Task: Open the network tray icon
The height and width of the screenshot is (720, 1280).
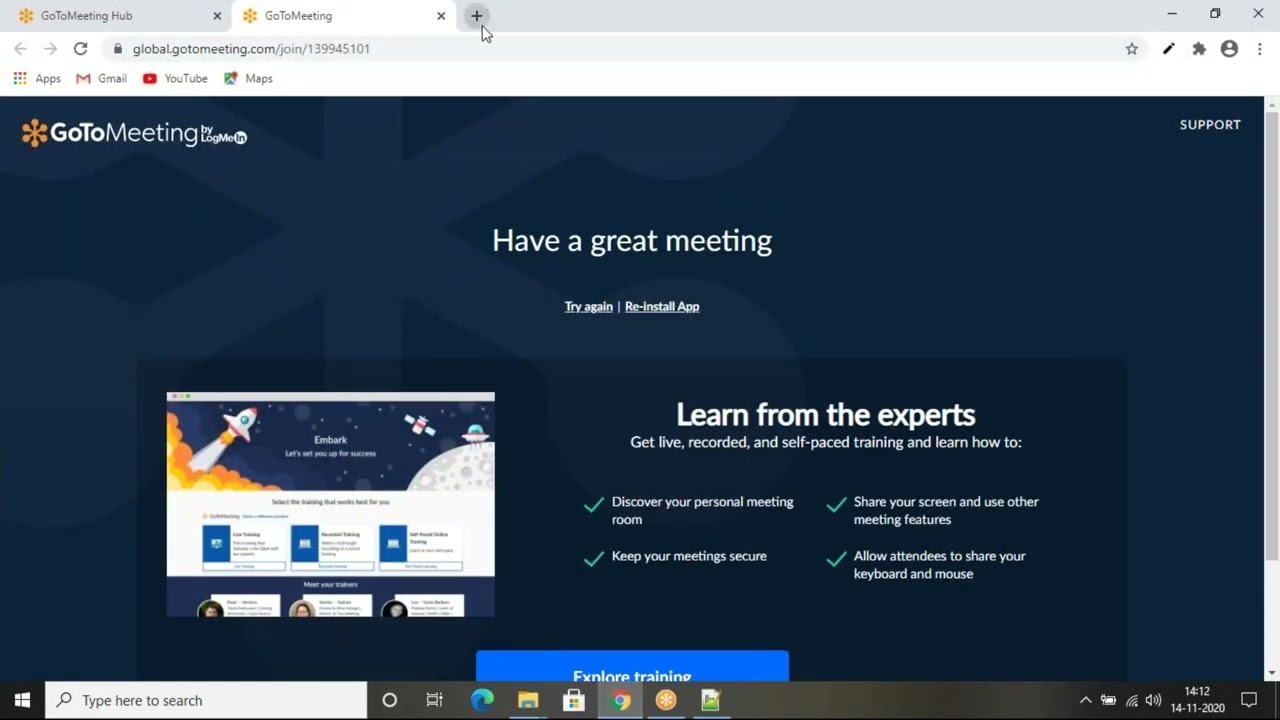Action: tap(1131, 700)
